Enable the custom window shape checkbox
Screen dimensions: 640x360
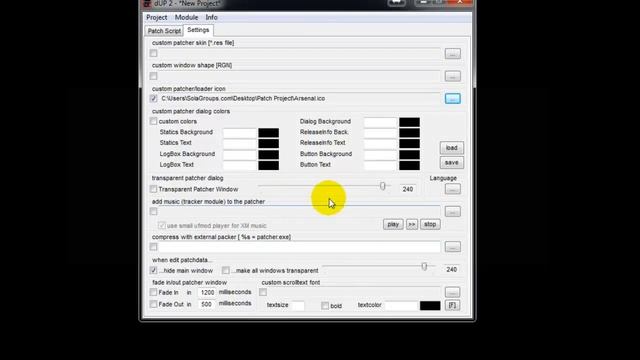pyautogui.click(x=153, y=76)
